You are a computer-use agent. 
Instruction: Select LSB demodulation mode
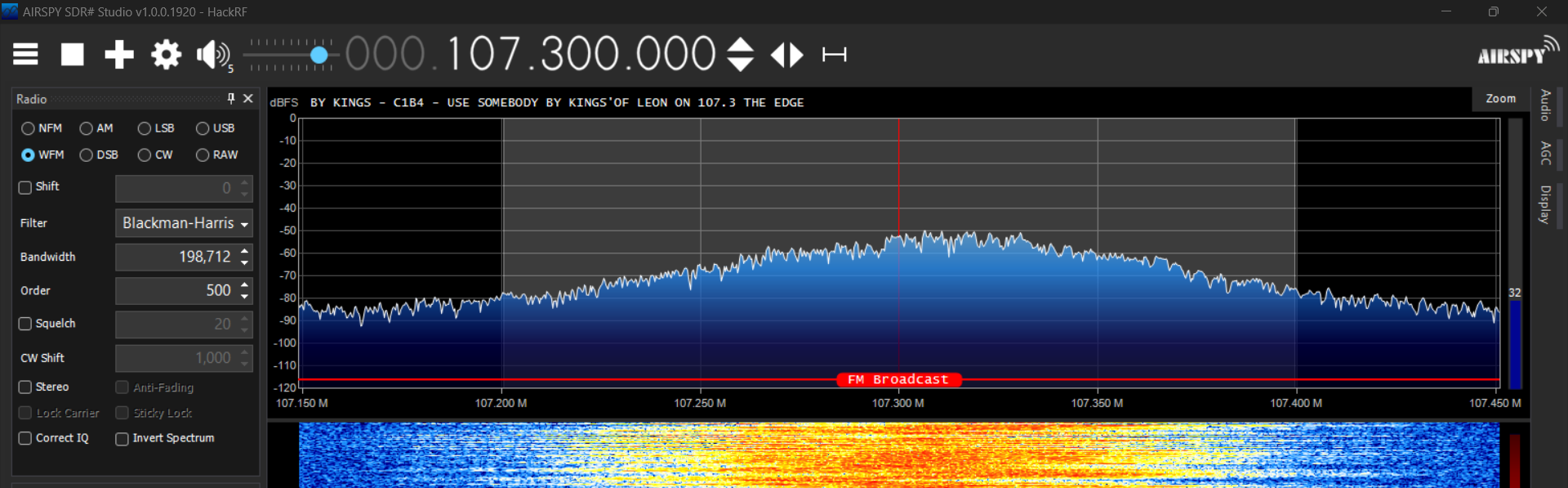pos(156,128)
